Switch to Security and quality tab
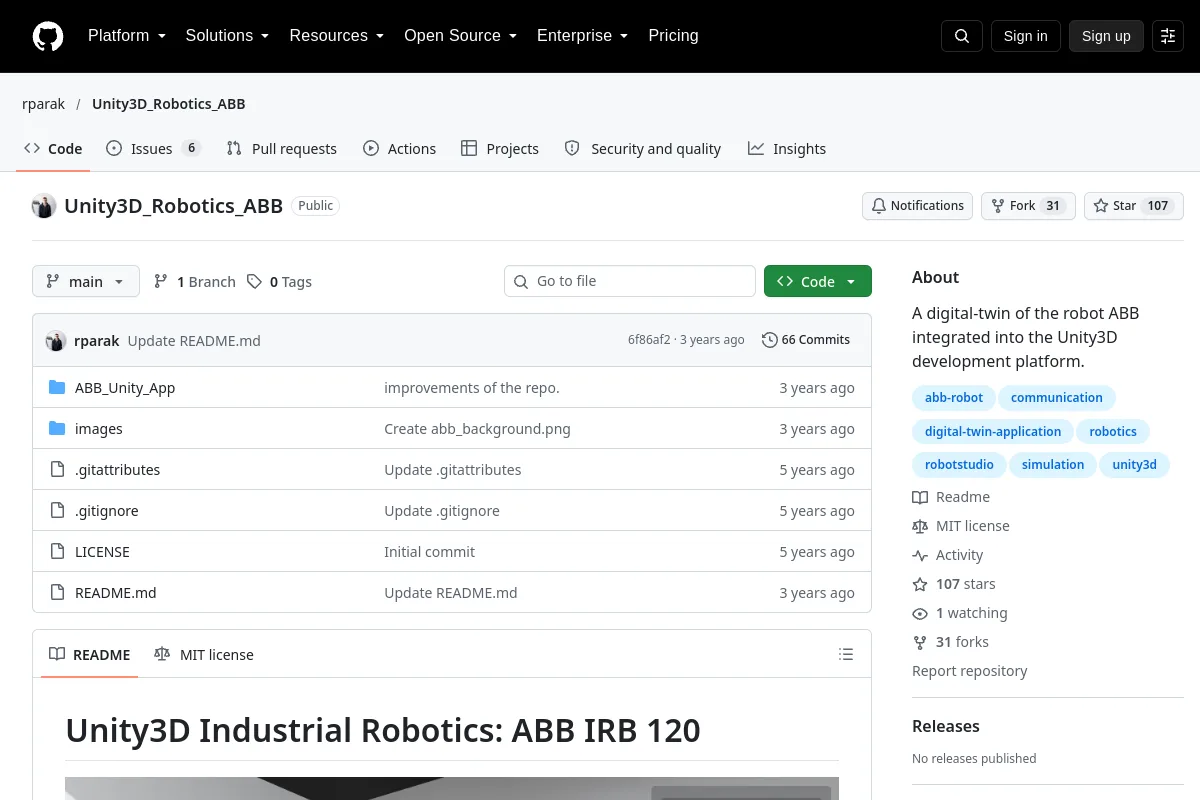 tap(643, 149)
